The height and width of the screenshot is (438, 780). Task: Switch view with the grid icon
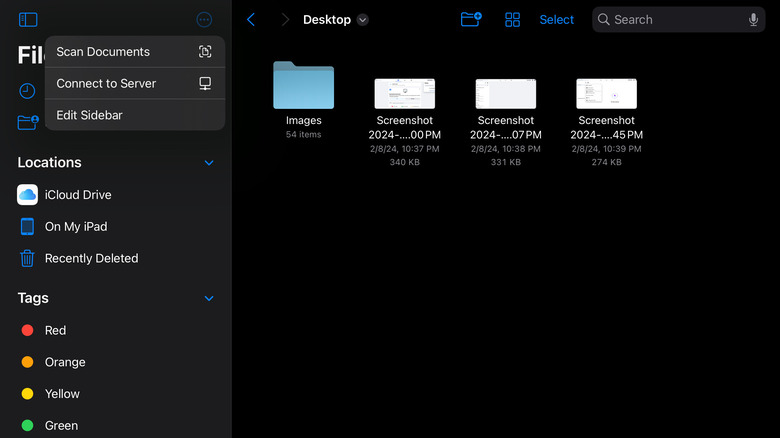click(x=512, y=19)
